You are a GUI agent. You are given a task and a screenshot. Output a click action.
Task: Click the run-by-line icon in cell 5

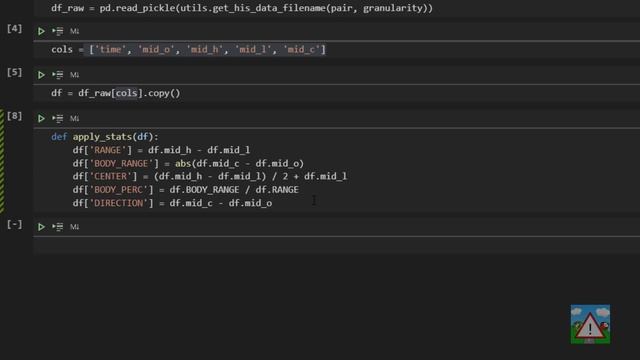(x=58, y=75)
